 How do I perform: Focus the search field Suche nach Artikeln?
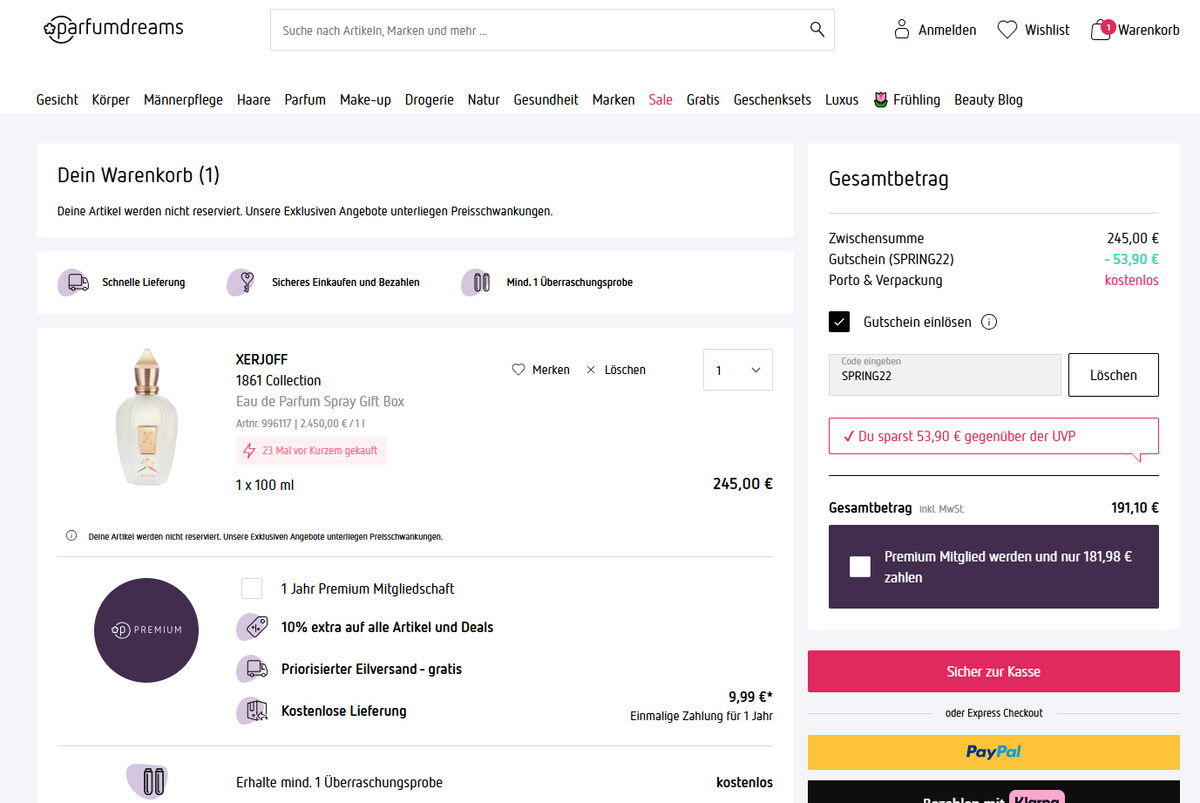tap(540, 30)
